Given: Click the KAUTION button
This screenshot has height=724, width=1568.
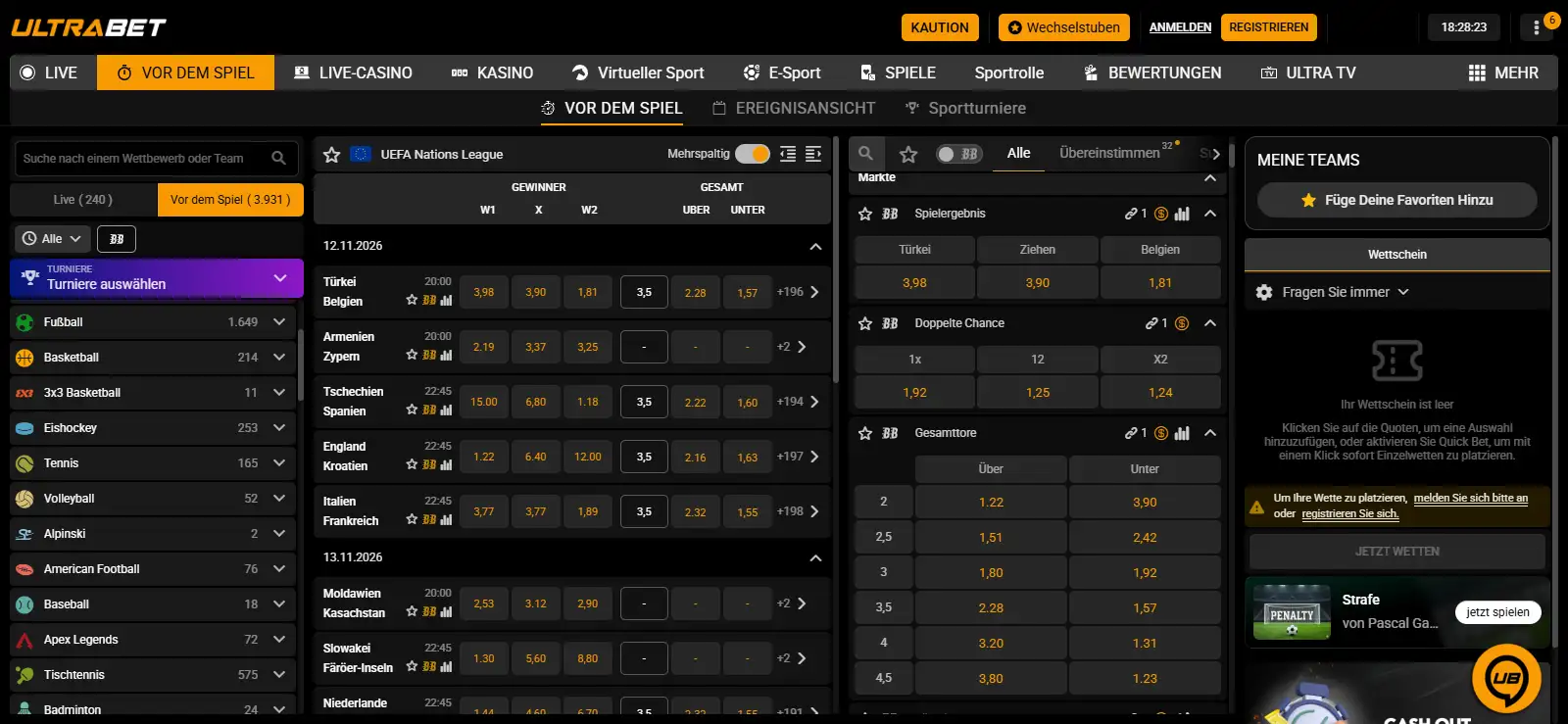Looking at the screenshot, I should click(940, 27).
